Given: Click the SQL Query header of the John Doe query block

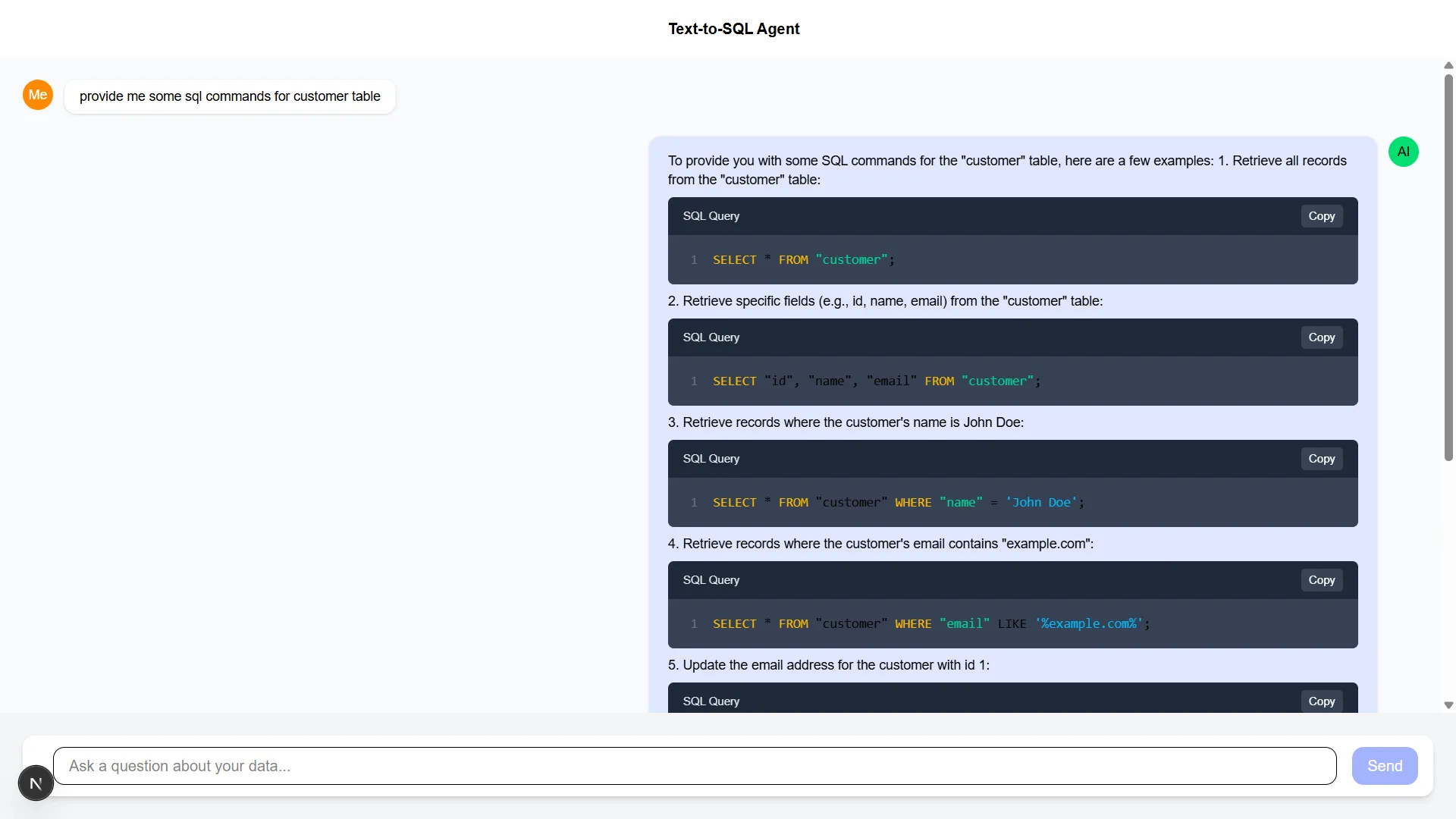Looking at the screenshot, I should pos(711,458).
